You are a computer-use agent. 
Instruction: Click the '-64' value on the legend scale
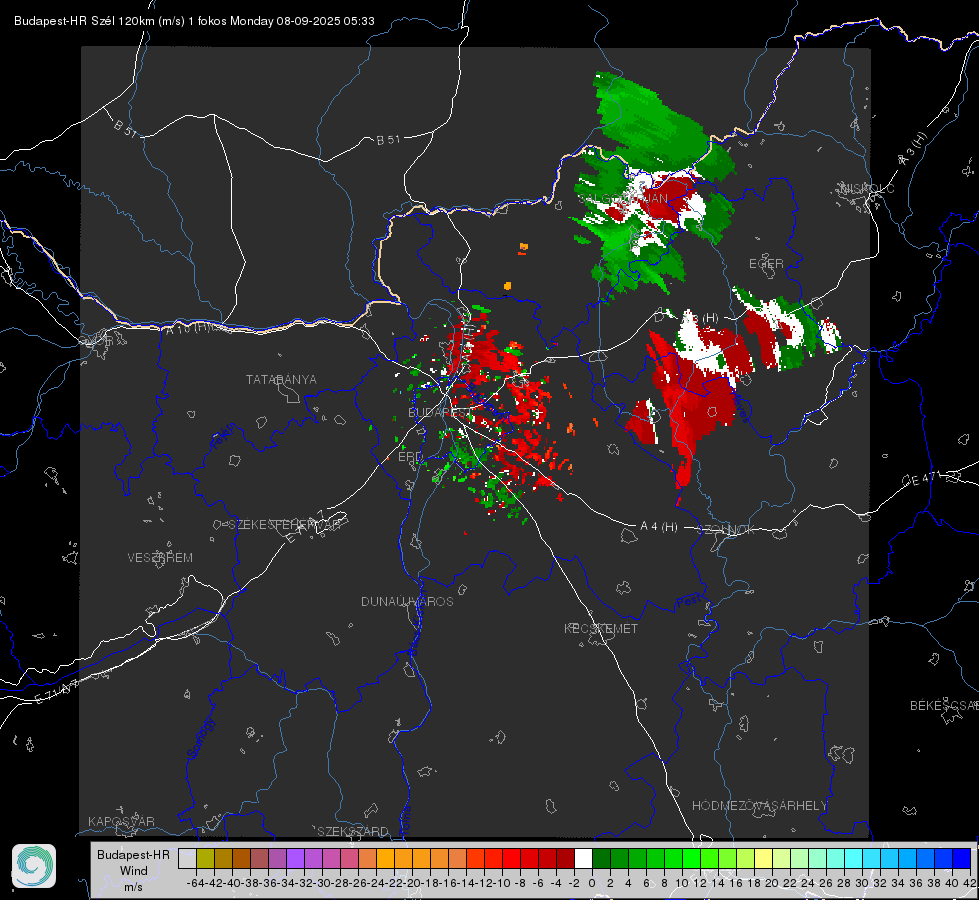(x=195, y=883)
